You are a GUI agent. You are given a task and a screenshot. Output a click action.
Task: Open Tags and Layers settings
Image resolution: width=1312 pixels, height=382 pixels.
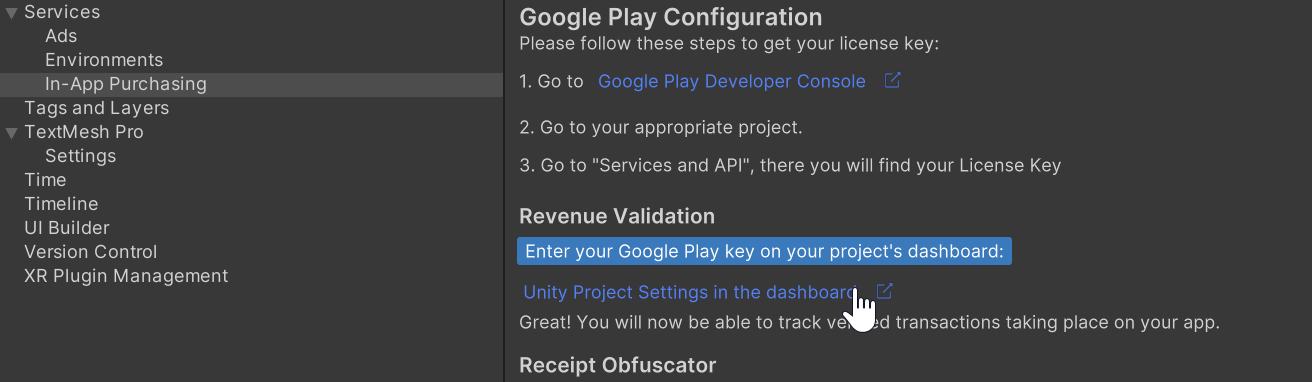(96, 108)
